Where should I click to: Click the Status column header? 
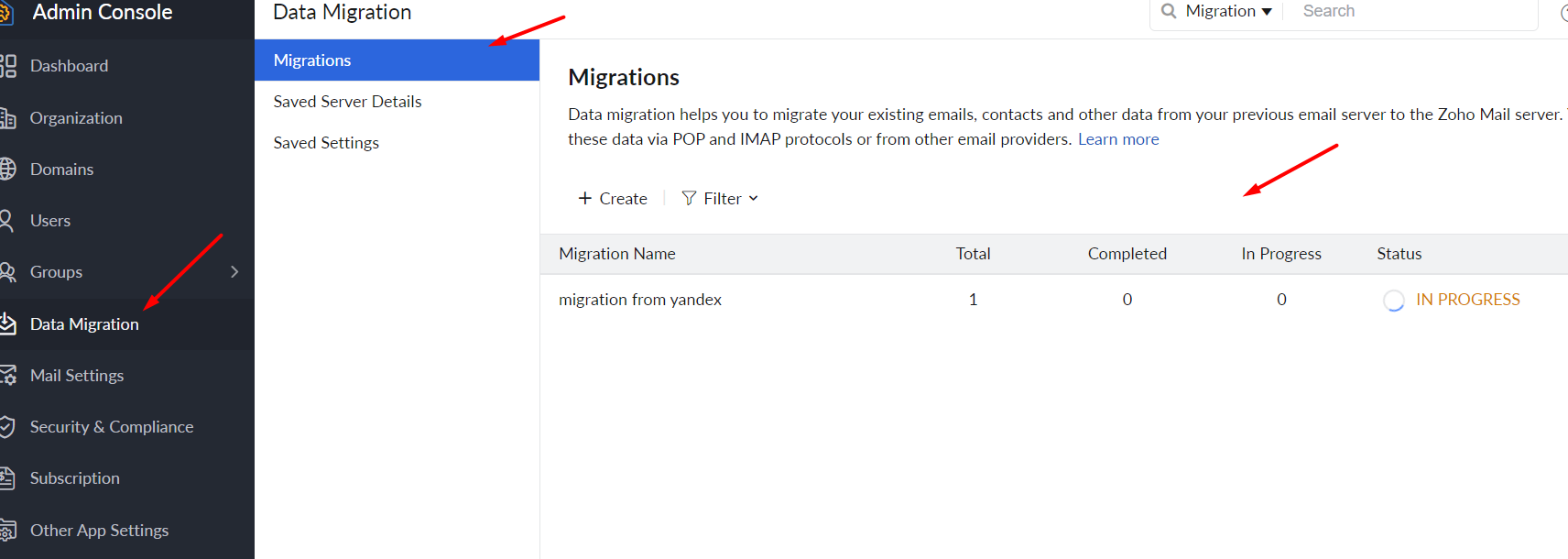1399,254
